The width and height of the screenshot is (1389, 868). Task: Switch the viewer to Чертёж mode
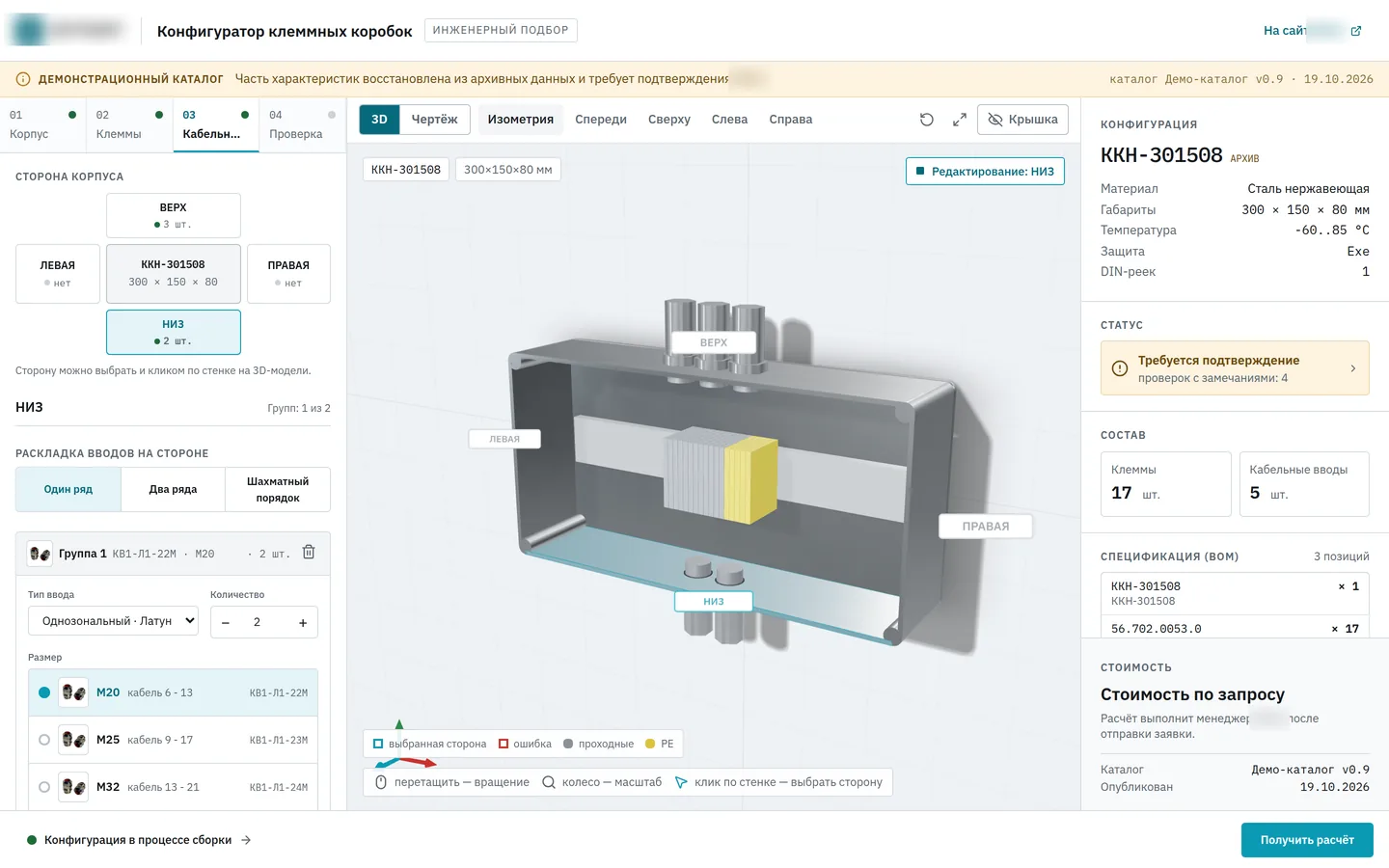[x=435, y=120]
